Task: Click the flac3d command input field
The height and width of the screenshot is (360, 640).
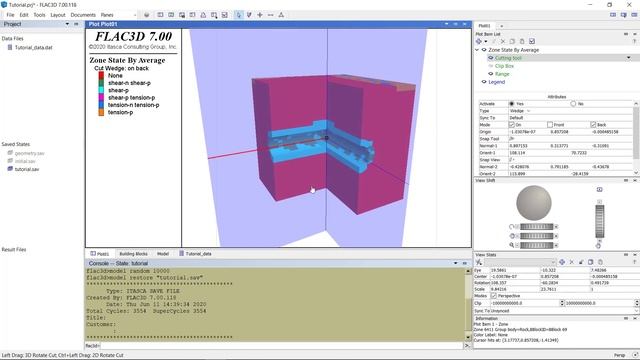Action: tap(281, 346)
